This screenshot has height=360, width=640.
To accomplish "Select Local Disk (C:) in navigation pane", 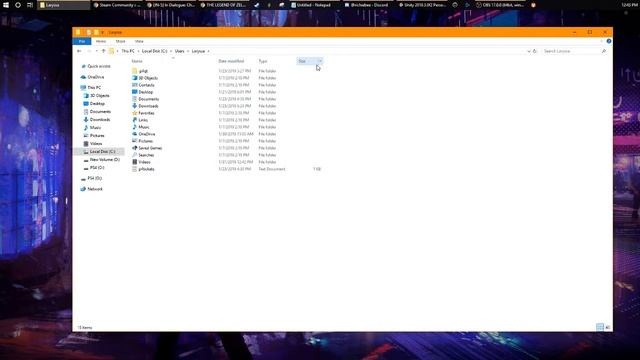I will [x=99, y=151].
